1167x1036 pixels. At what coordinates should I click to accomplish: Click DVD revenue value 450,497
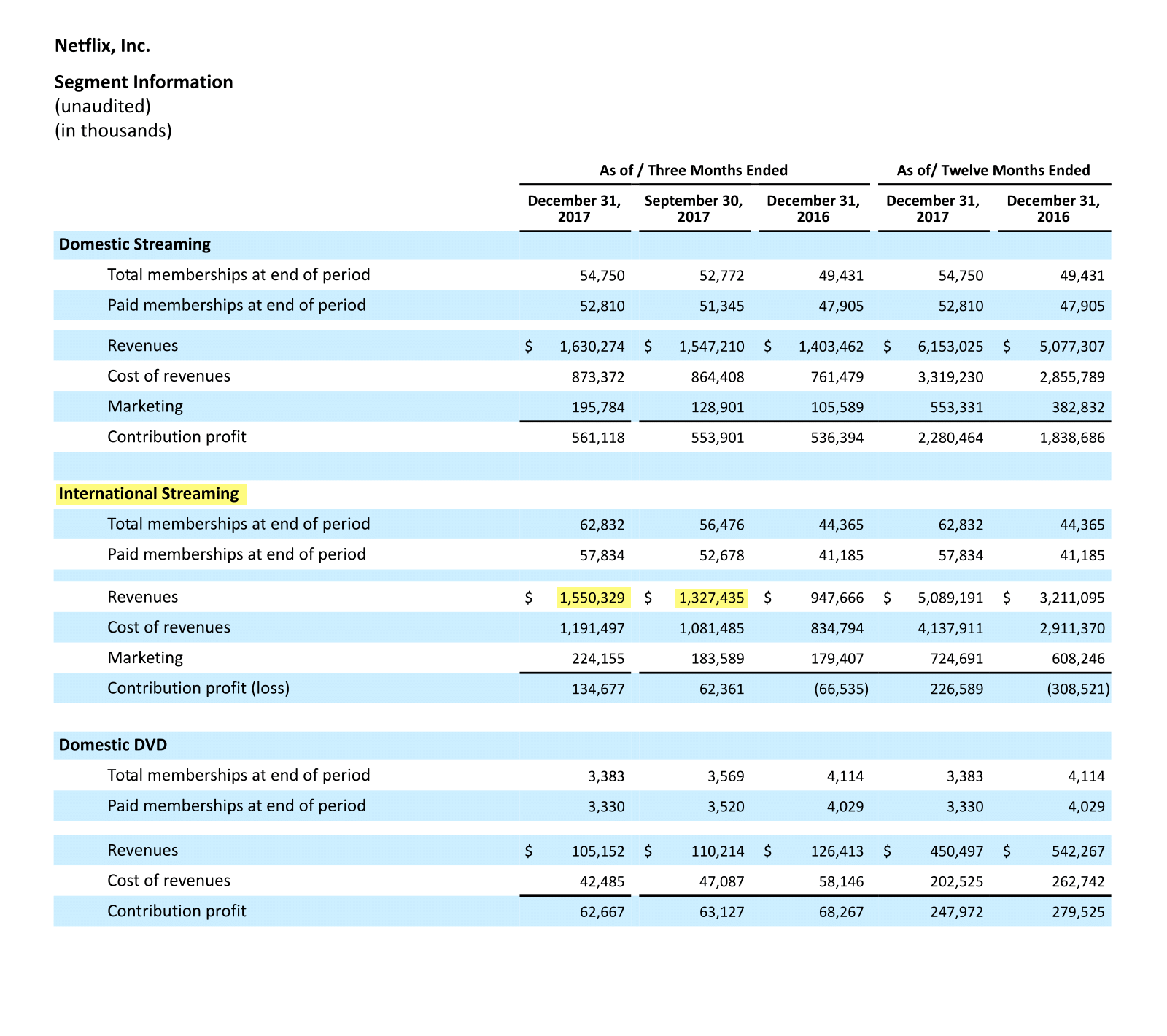coord(957,851)
